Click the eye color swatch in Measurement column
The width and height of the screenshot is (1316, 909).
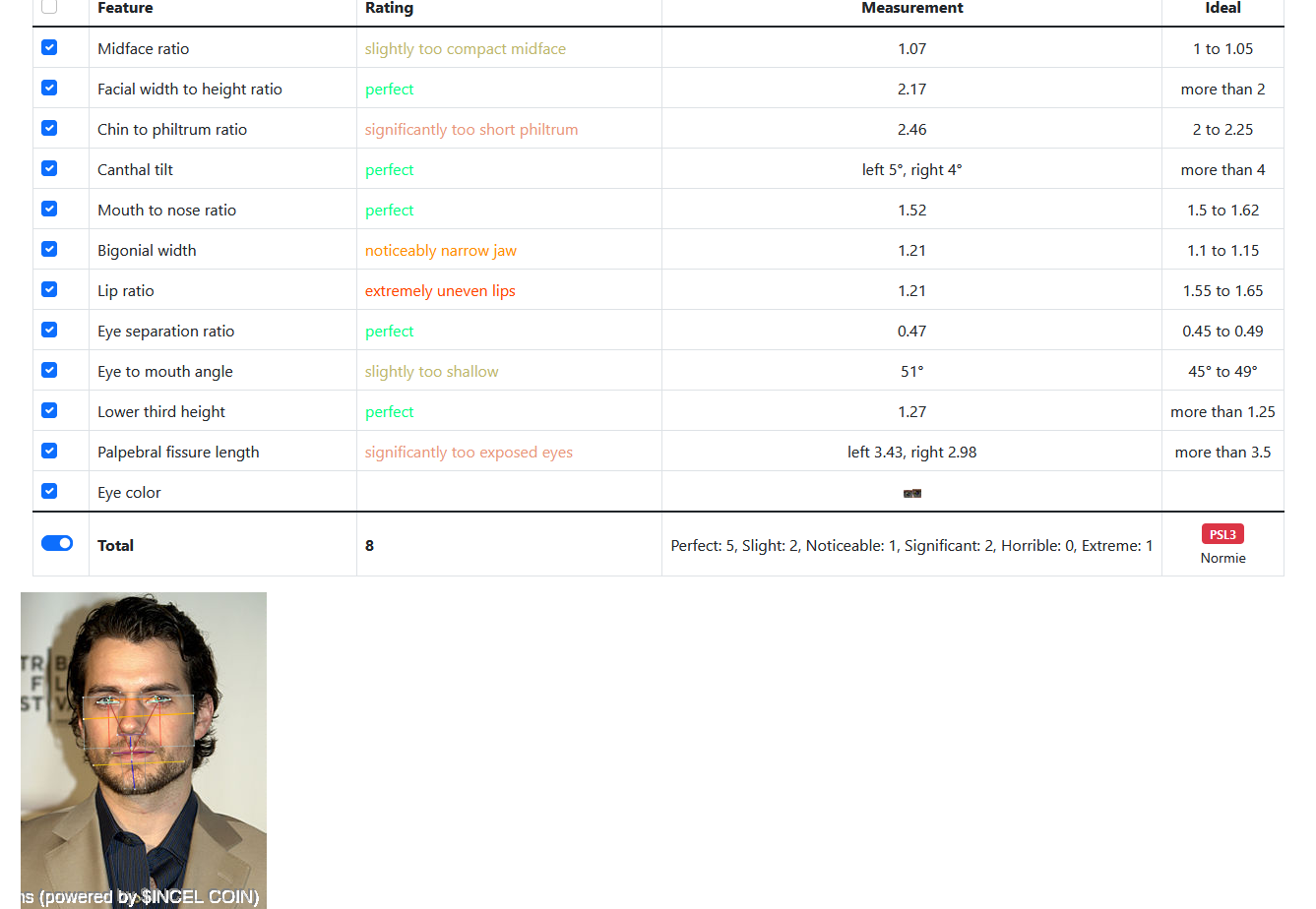pos(912,493)
